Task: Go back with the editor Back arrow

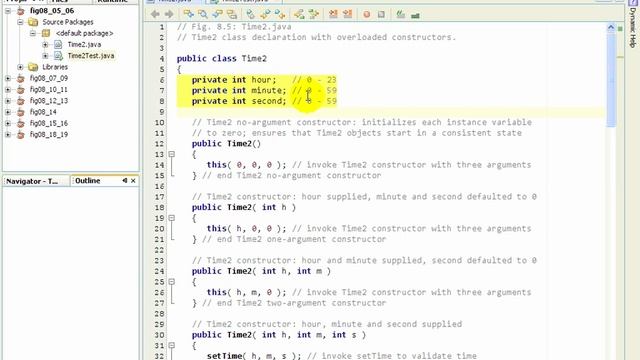Action: tap(155, 15)
